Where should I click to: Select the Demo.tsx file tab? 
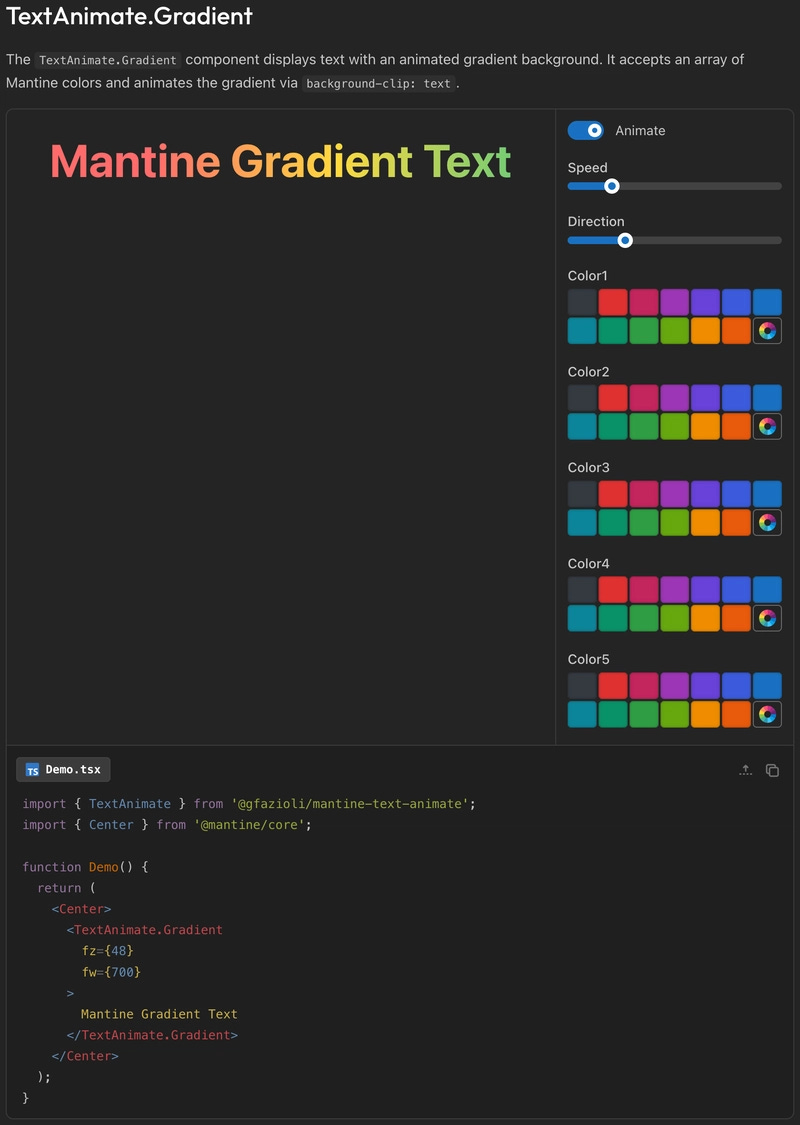(x=63, y=769)
